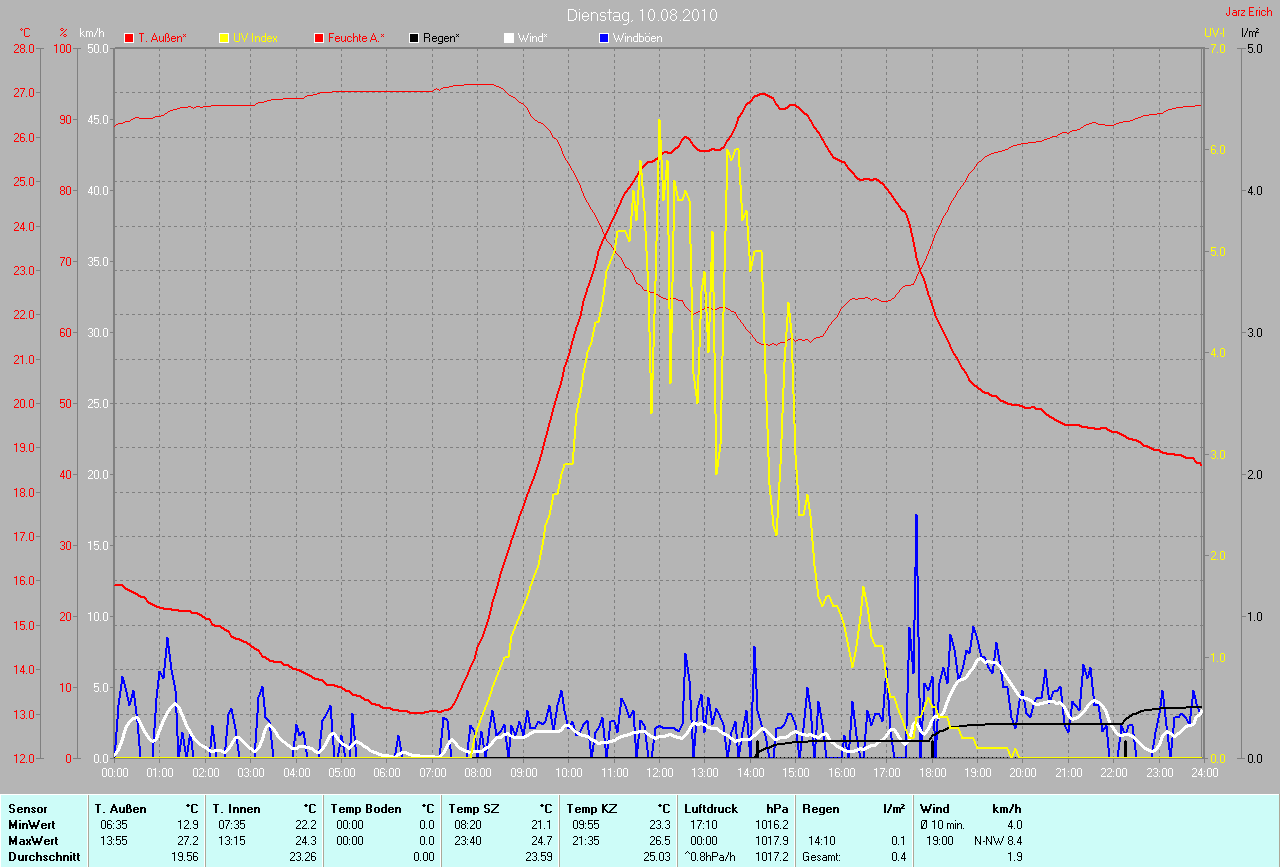
Task: Click the 'Gesamt:' rain total label
Action: click(822, 857)
